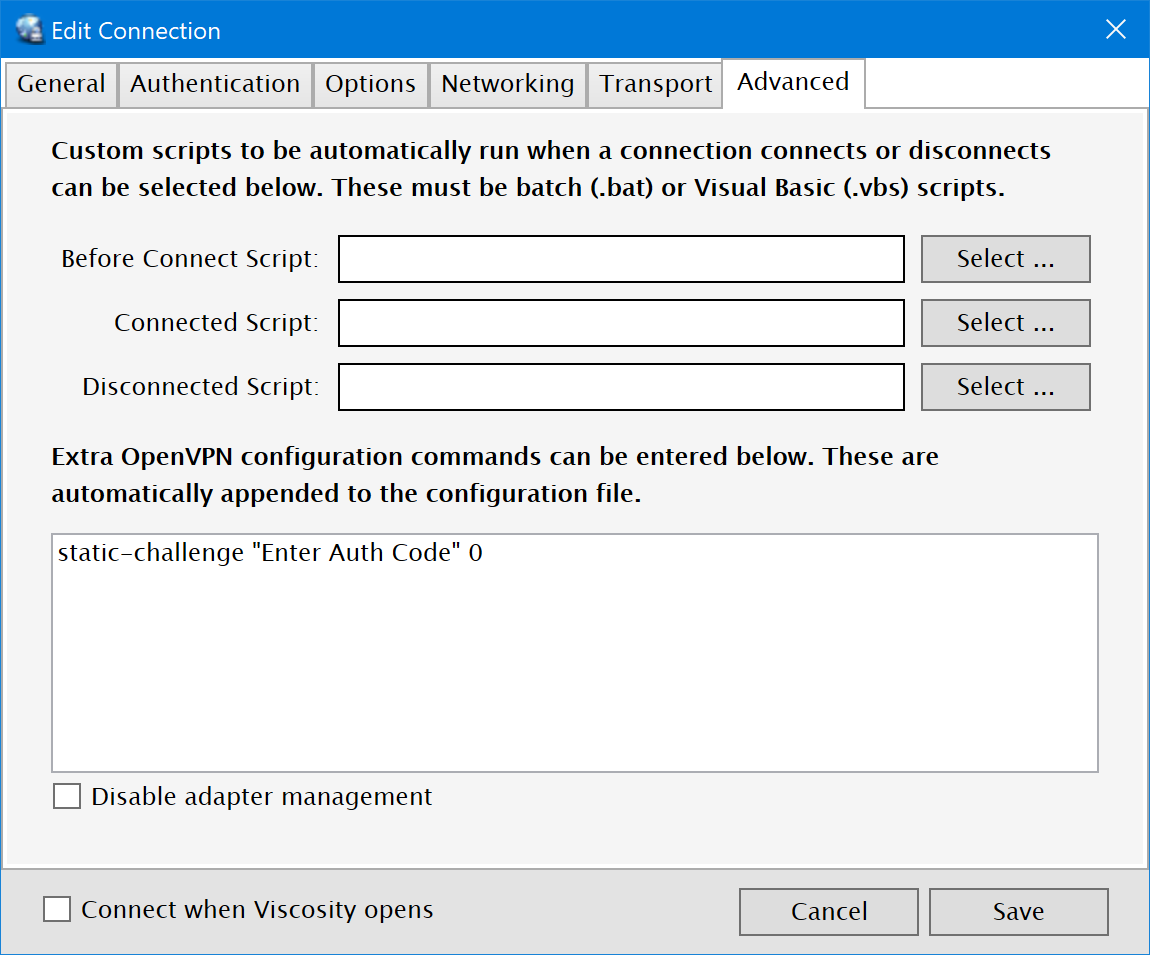Choose a Disconnected Script via Select
The height and width of the screenshot is (955, 1150).
pyautogui.click(x=1005, y=387)
